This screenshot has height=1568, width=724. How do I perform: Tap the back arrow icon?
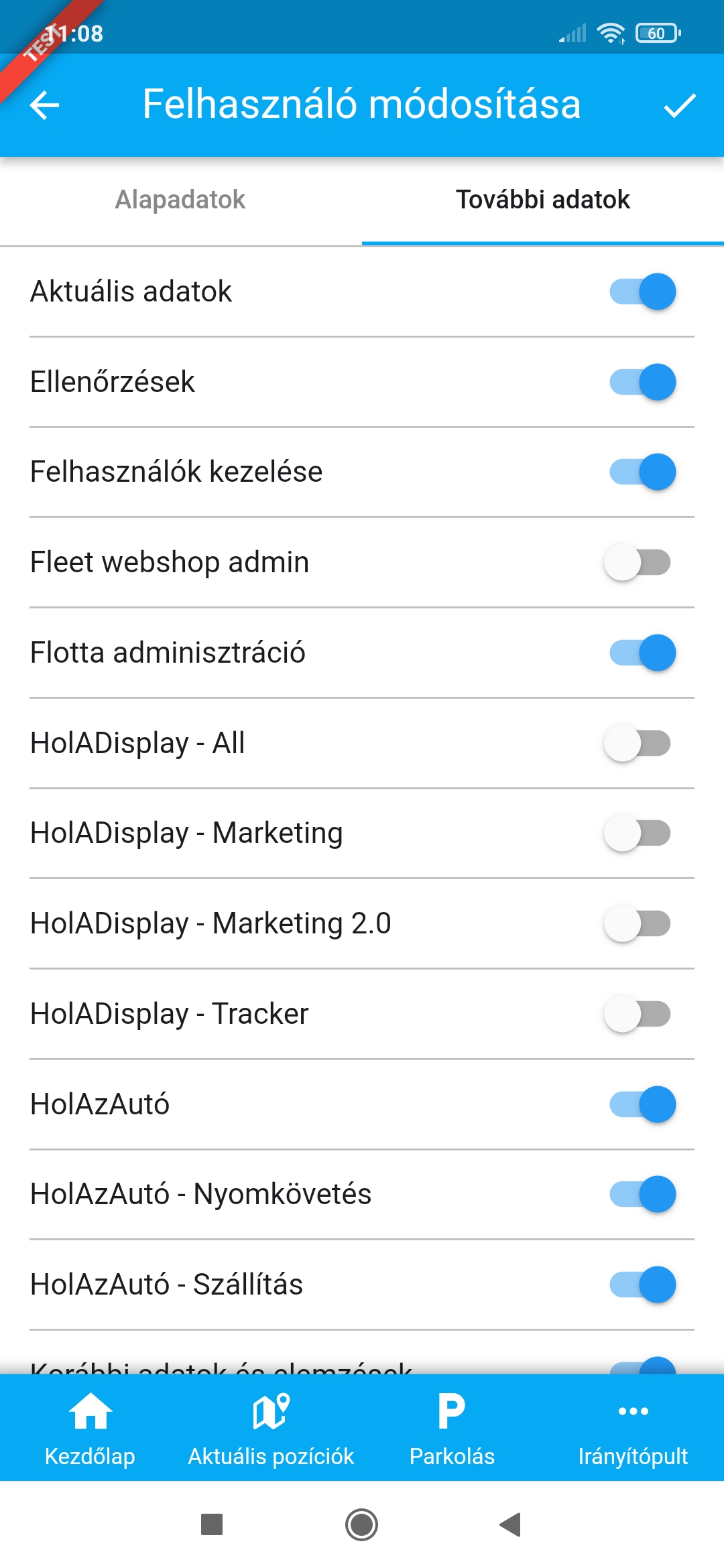pos(45,105)
